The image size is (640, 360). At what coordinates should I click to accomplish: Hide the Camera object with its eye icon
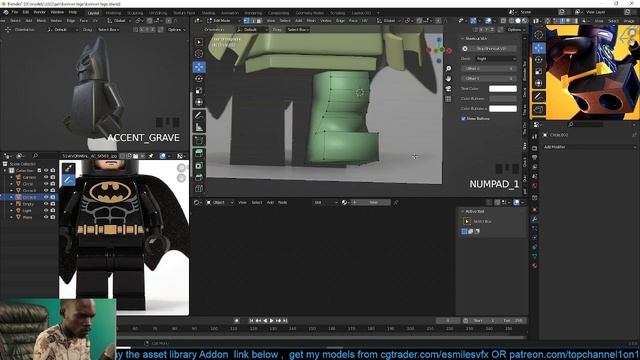pos(46,177)
